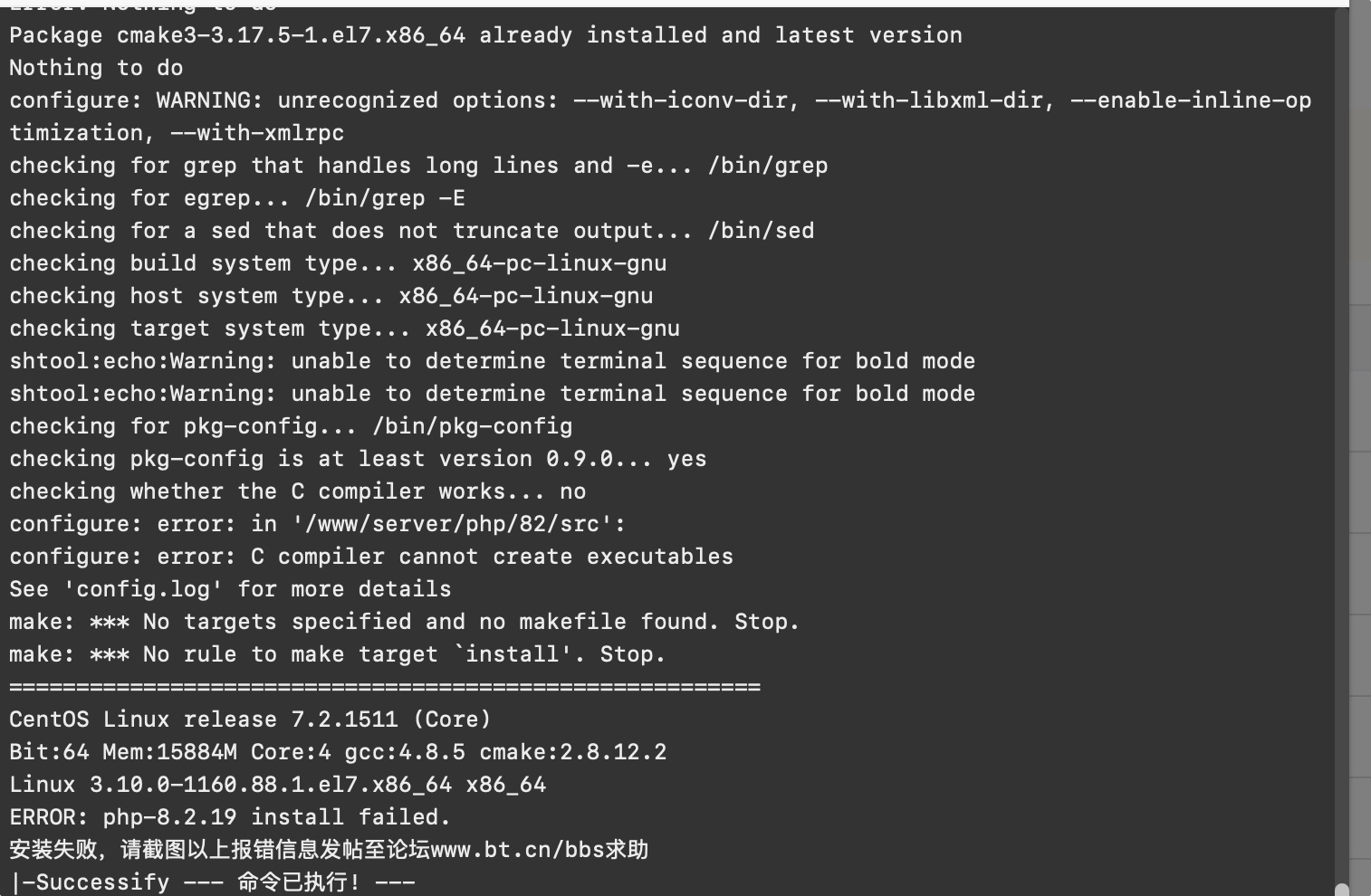Click the cmake3-3.17.5 package already installed line

pyautogui.click(x=485, y=35)
